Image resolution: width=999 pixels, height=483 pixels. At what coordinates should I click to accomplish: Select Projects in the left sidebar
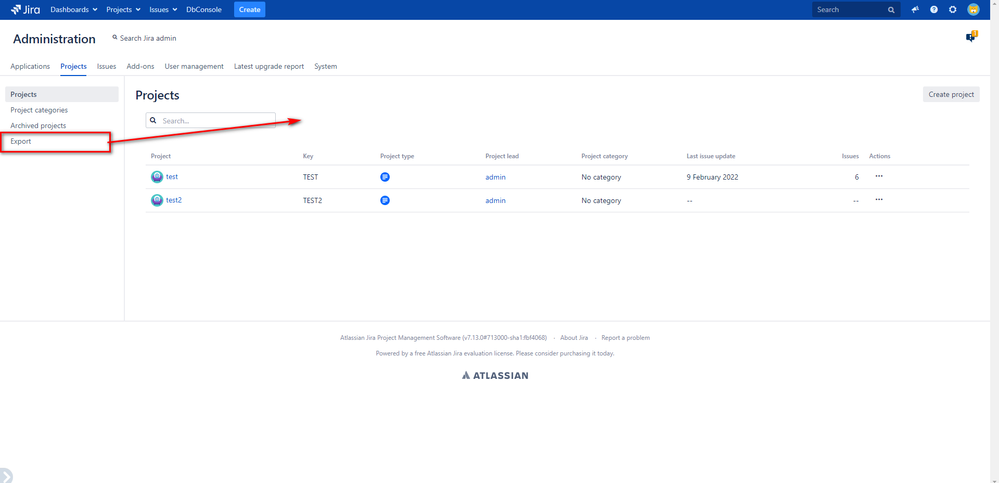[x=62, y=94]
